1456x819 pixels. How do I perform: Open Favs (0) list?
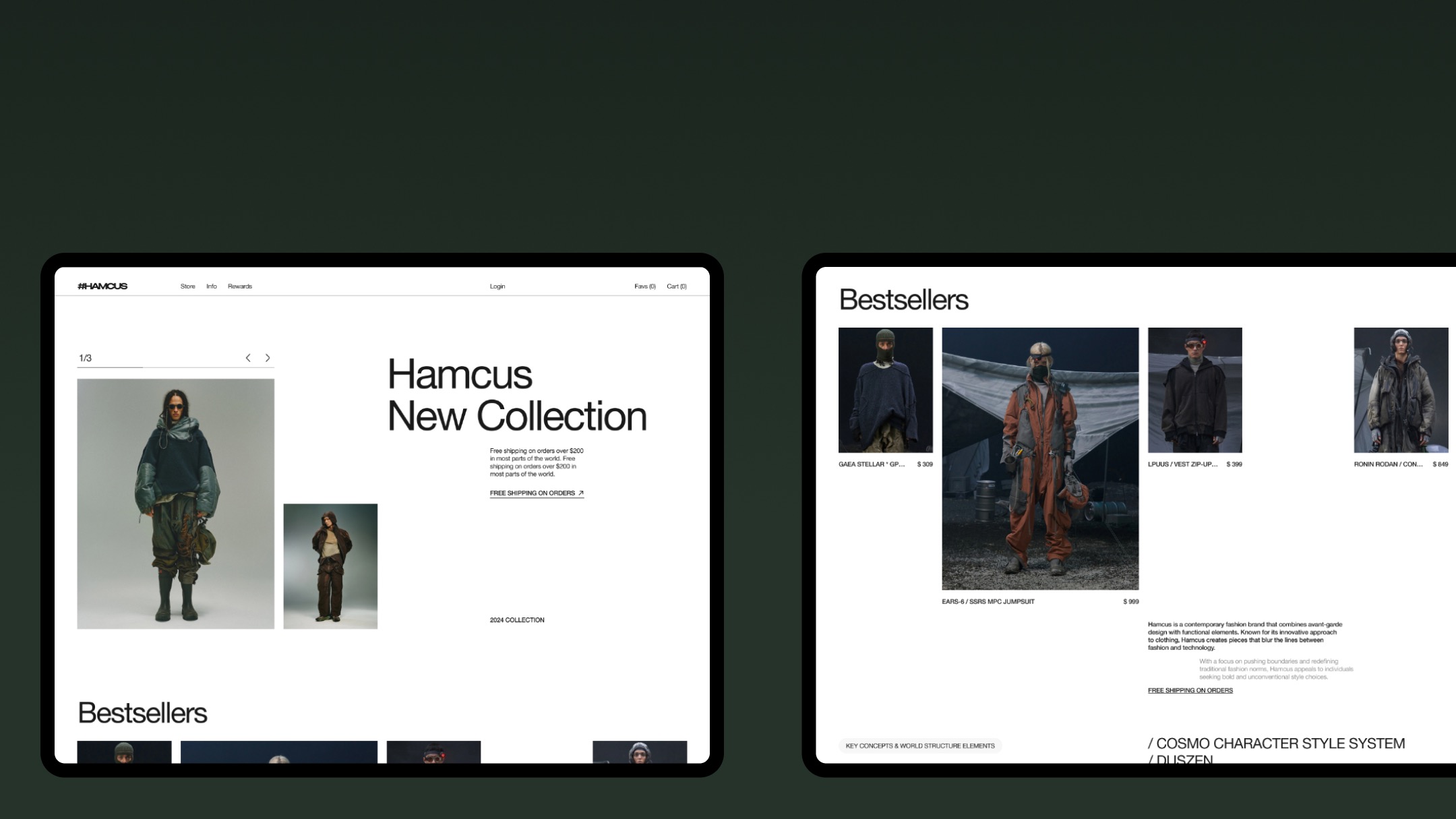tap(644, 286)
